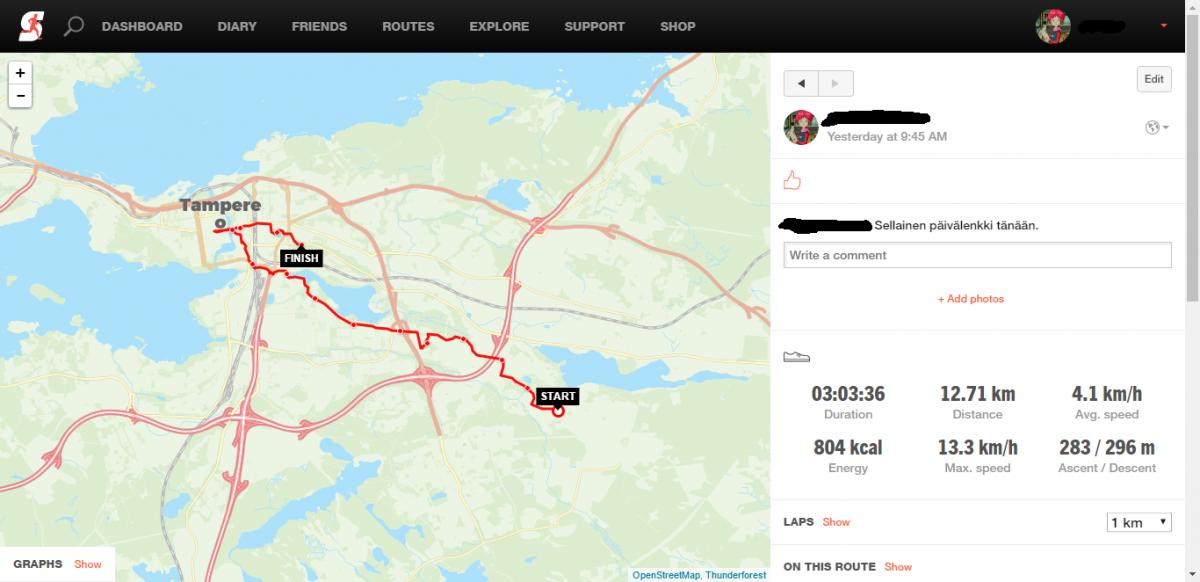The width and height of the screenshot is (1200, 582).
Task: Open the ROUTES menu
Action: [408, 26]
